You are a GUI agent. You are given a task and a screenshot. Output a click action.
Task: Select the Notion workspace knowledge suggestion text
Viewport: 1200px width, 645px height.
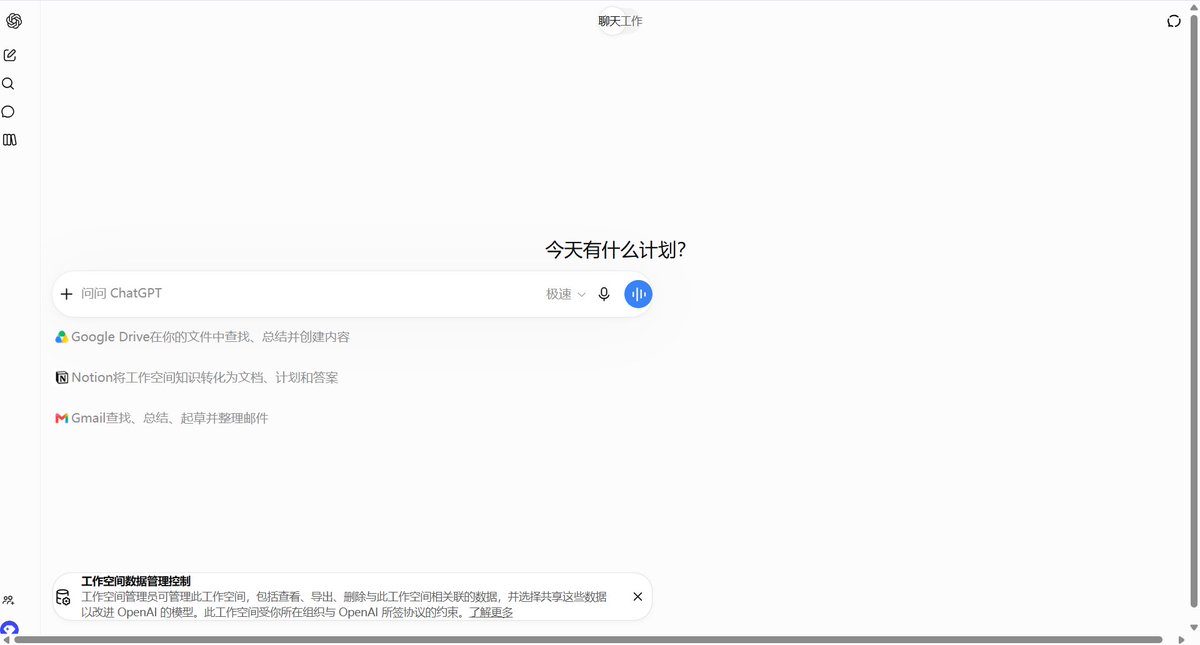(x=205, y=378)
